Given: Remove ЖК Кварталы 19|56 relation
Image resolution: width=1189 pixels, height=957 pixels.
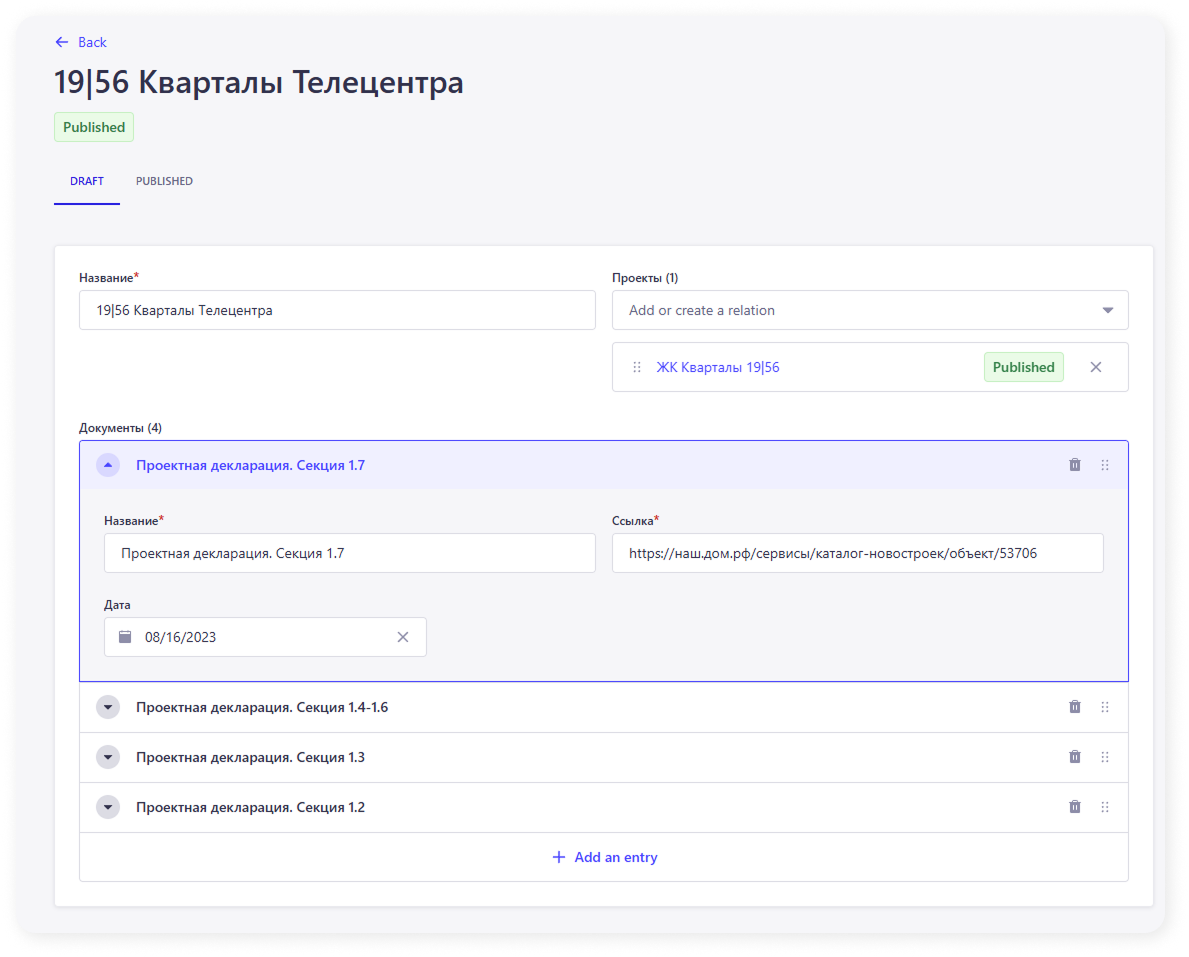Looking at the screenshot, I should point(1096,367).
